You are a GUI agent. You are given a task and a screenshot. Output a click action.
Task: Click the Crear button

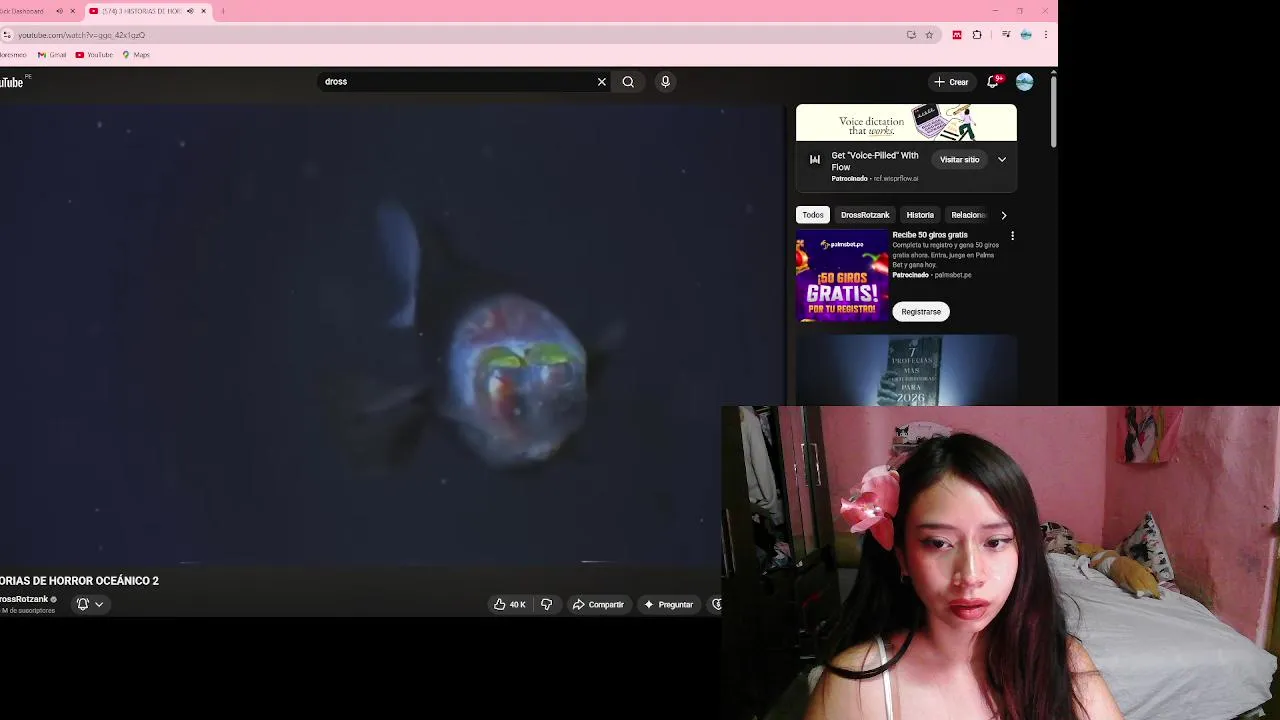951,82
